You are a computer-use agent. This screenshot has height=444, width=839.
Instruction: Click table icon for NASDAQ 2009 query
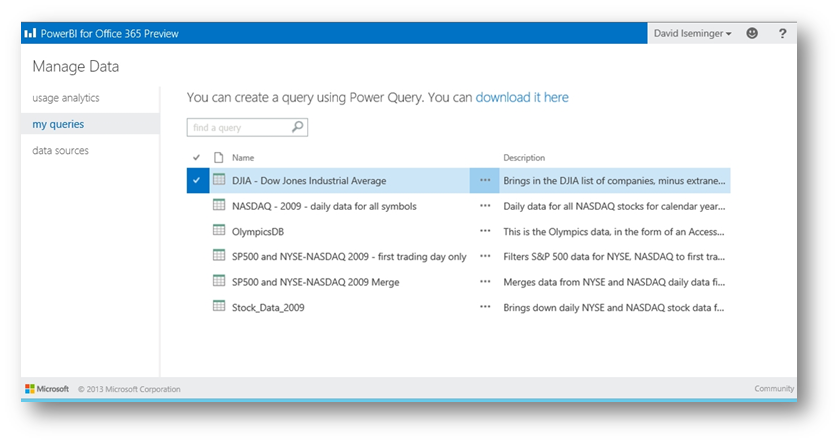click(x=219, y=205)
